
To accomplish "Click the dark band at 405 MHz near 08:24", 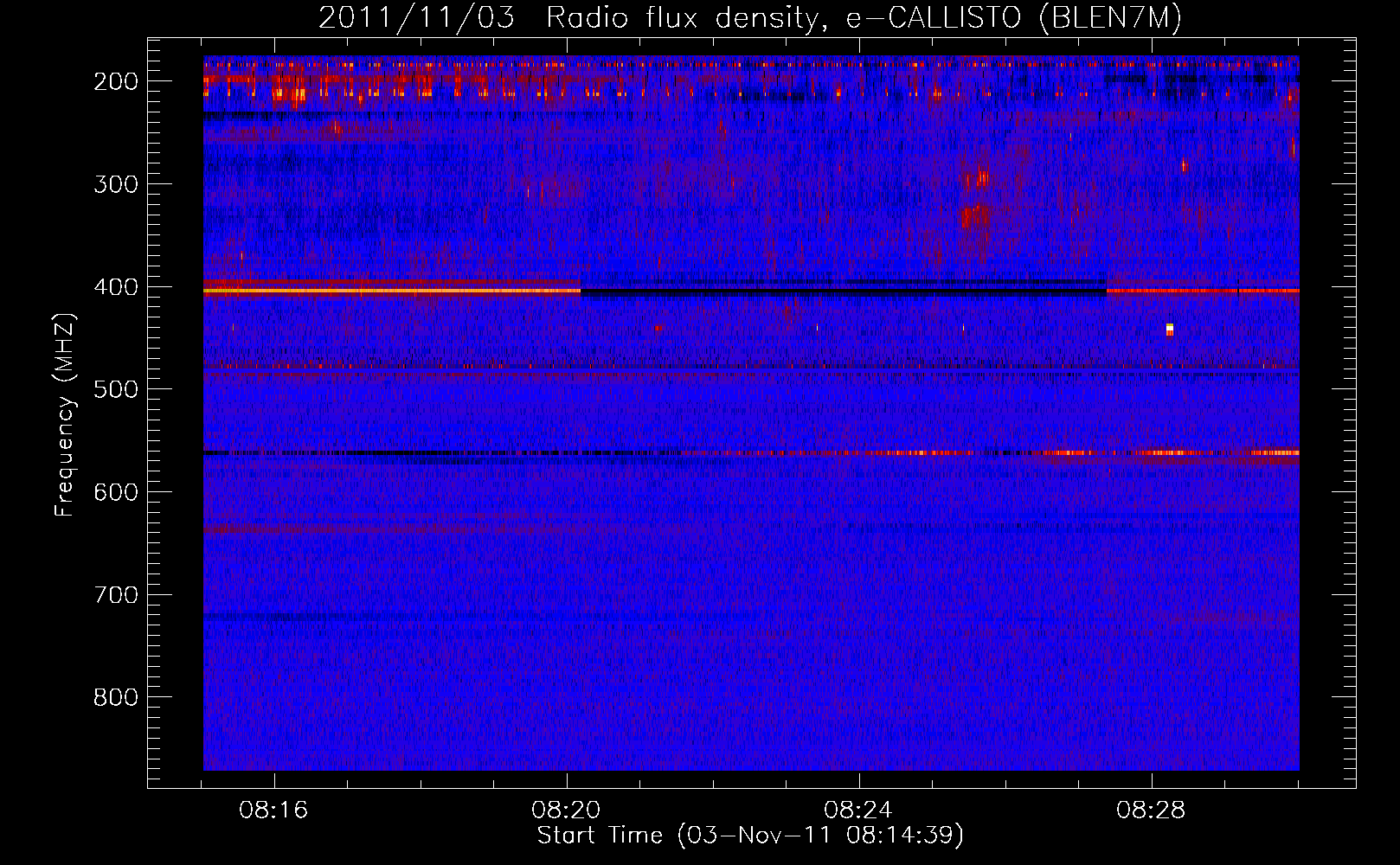I will coord(844,292).
